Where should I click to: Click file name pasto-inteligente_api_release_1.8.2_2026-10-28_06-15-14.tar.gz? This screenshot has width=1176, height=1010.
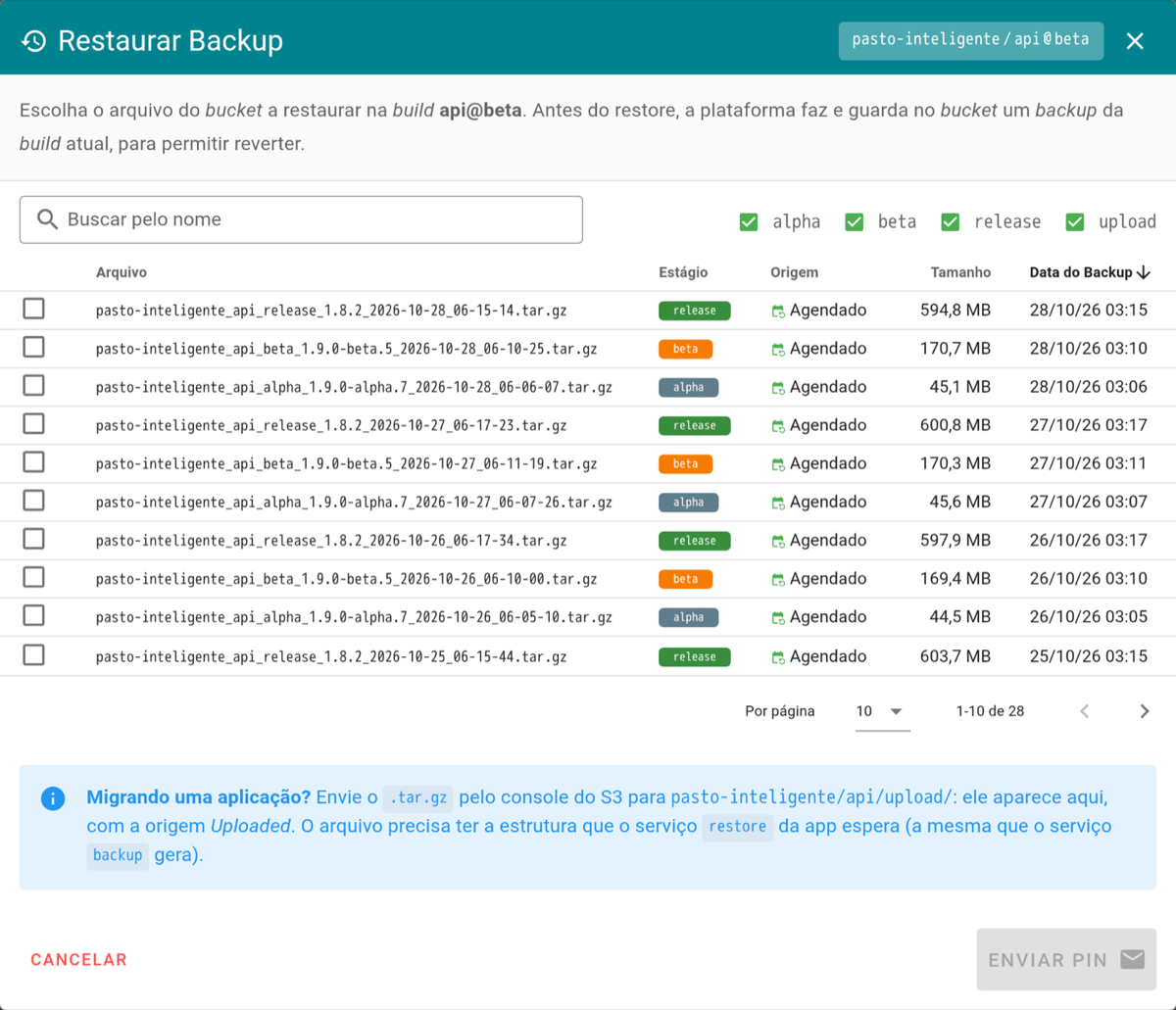(331, 311)
